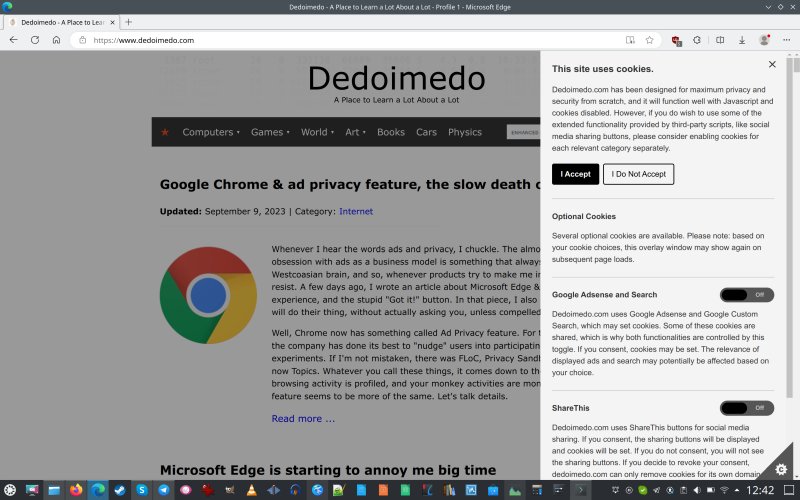Select the Dedoimedo browser tab

(x=61, y=22)
